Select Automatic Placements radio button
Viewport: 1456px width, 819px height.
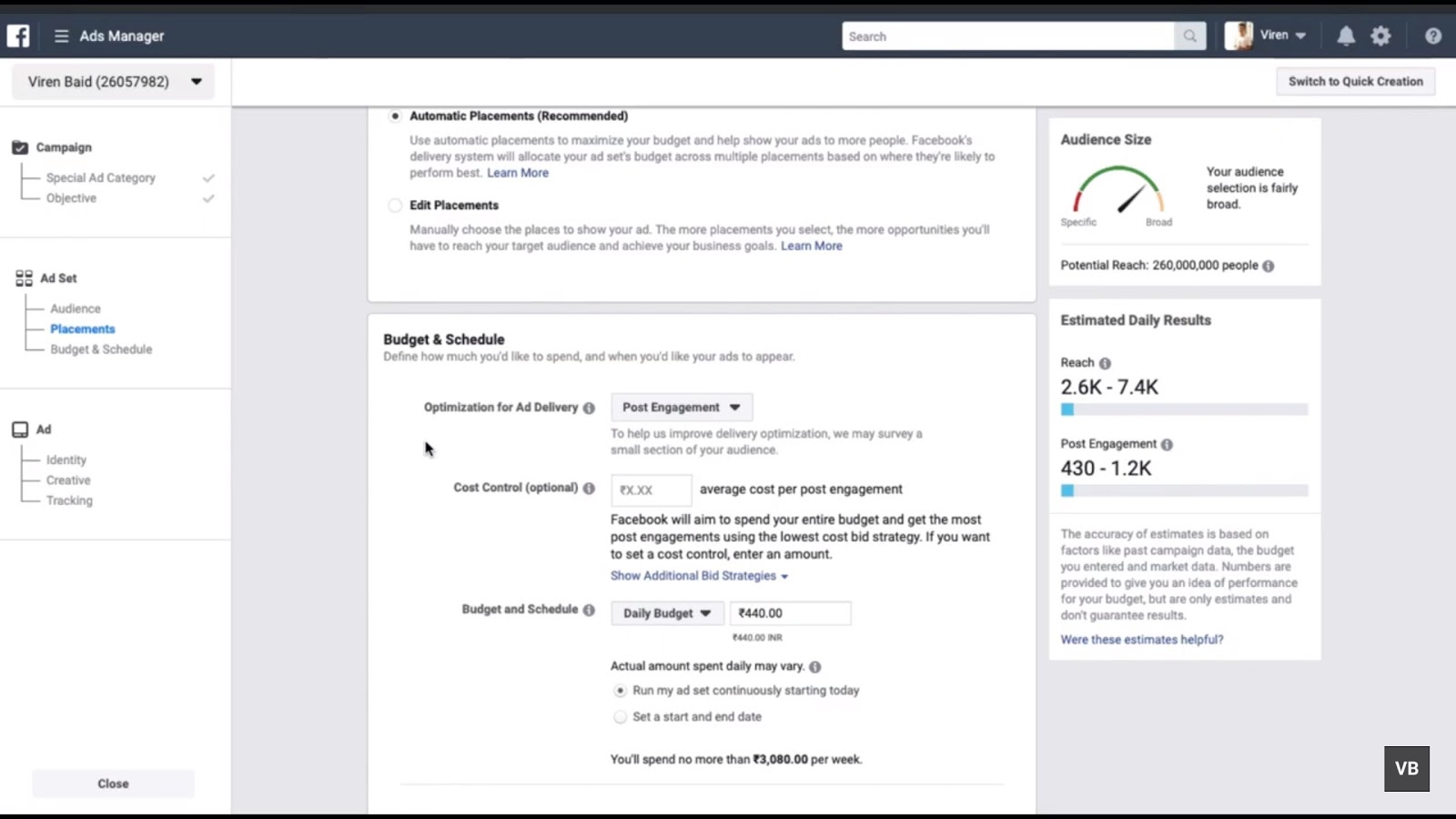tap(395, 116)
